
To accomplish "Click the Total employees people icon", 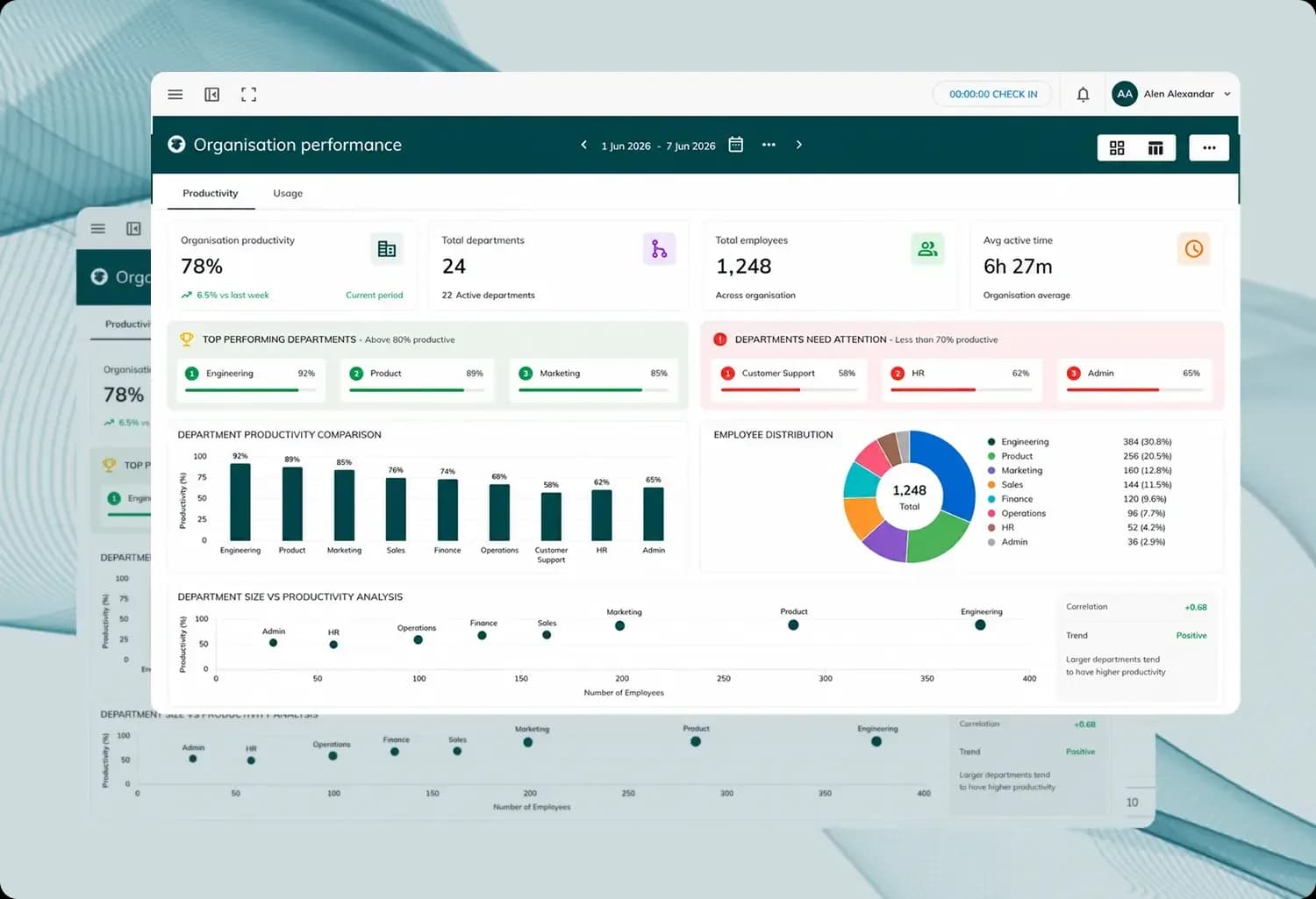I will 927,249.
